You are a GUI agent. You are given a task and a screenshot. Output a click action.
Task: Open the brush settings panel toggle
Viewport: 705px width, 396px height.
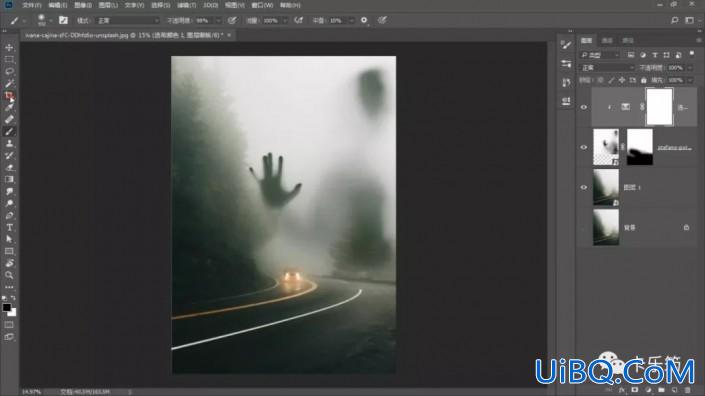click(x=63, y=20)
